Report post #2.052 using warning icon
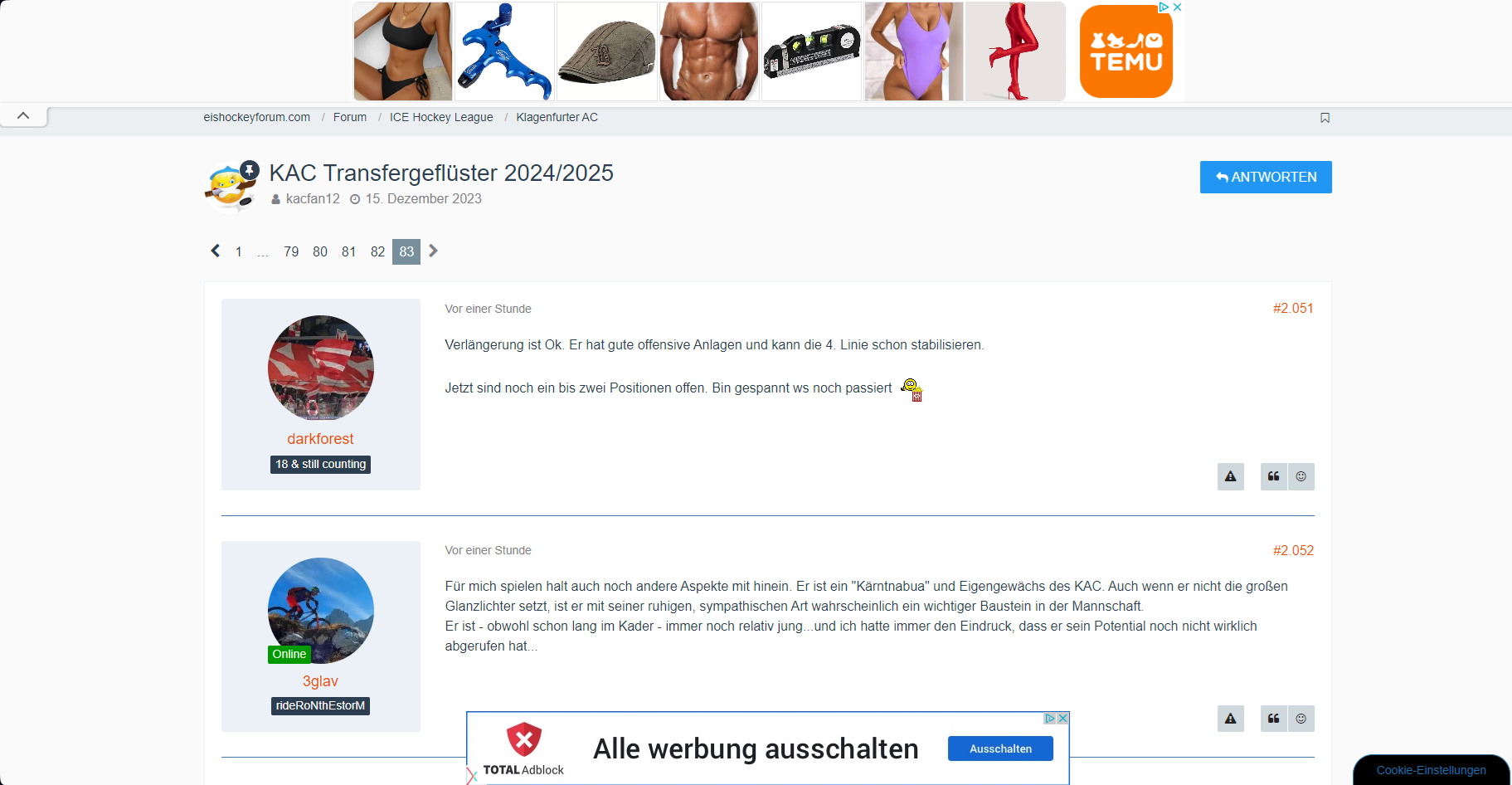Viewport: 1512px width, 785px height. pos(1231,719)
